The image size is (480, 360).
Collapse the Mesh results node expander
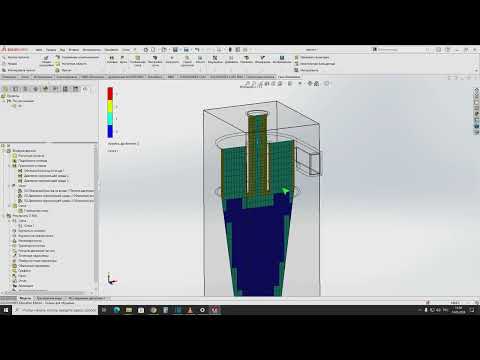click(x=9, y=221)
